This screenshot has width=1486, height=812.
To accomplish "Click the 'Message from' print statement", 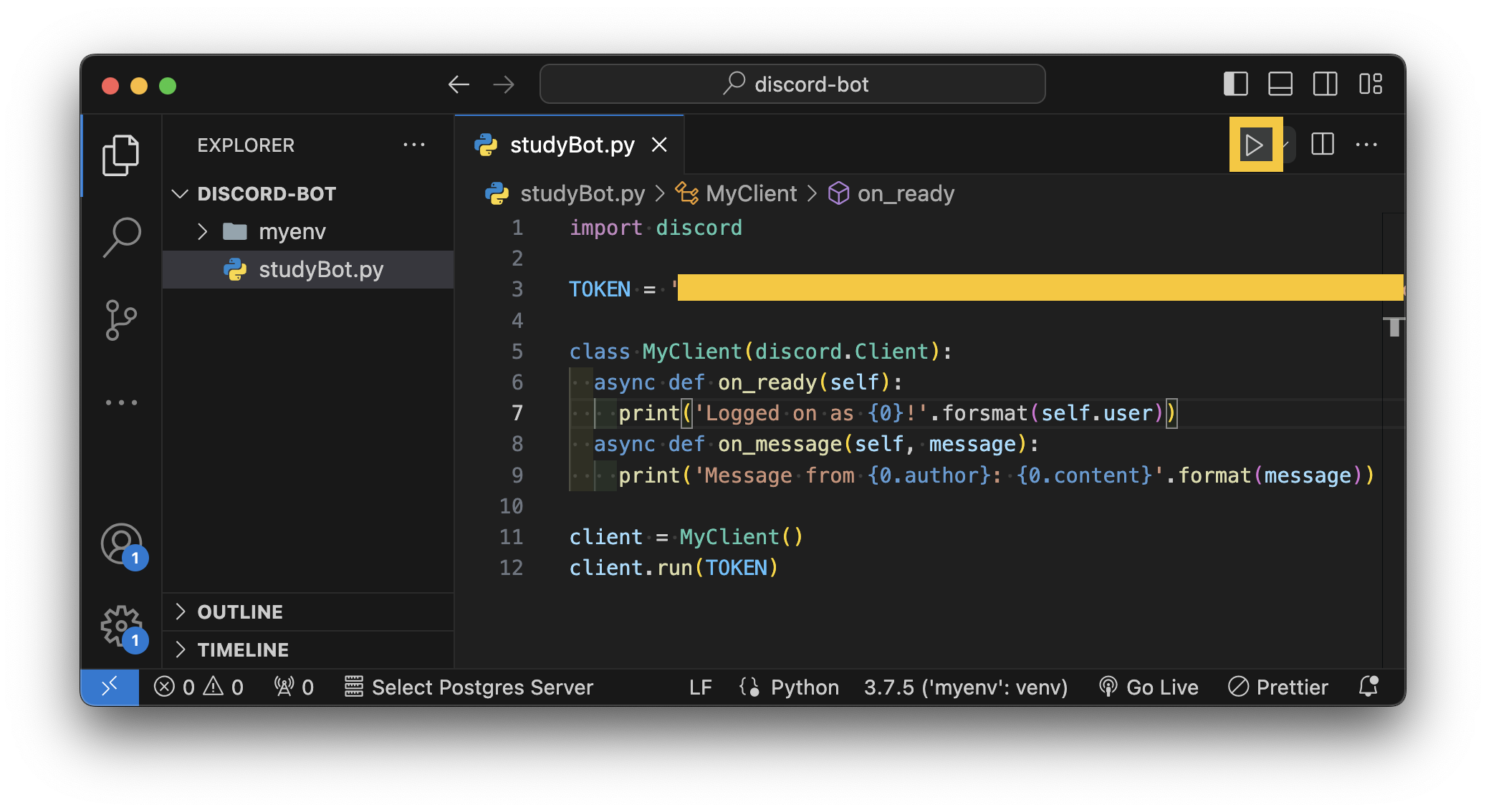I will [996, 475].
